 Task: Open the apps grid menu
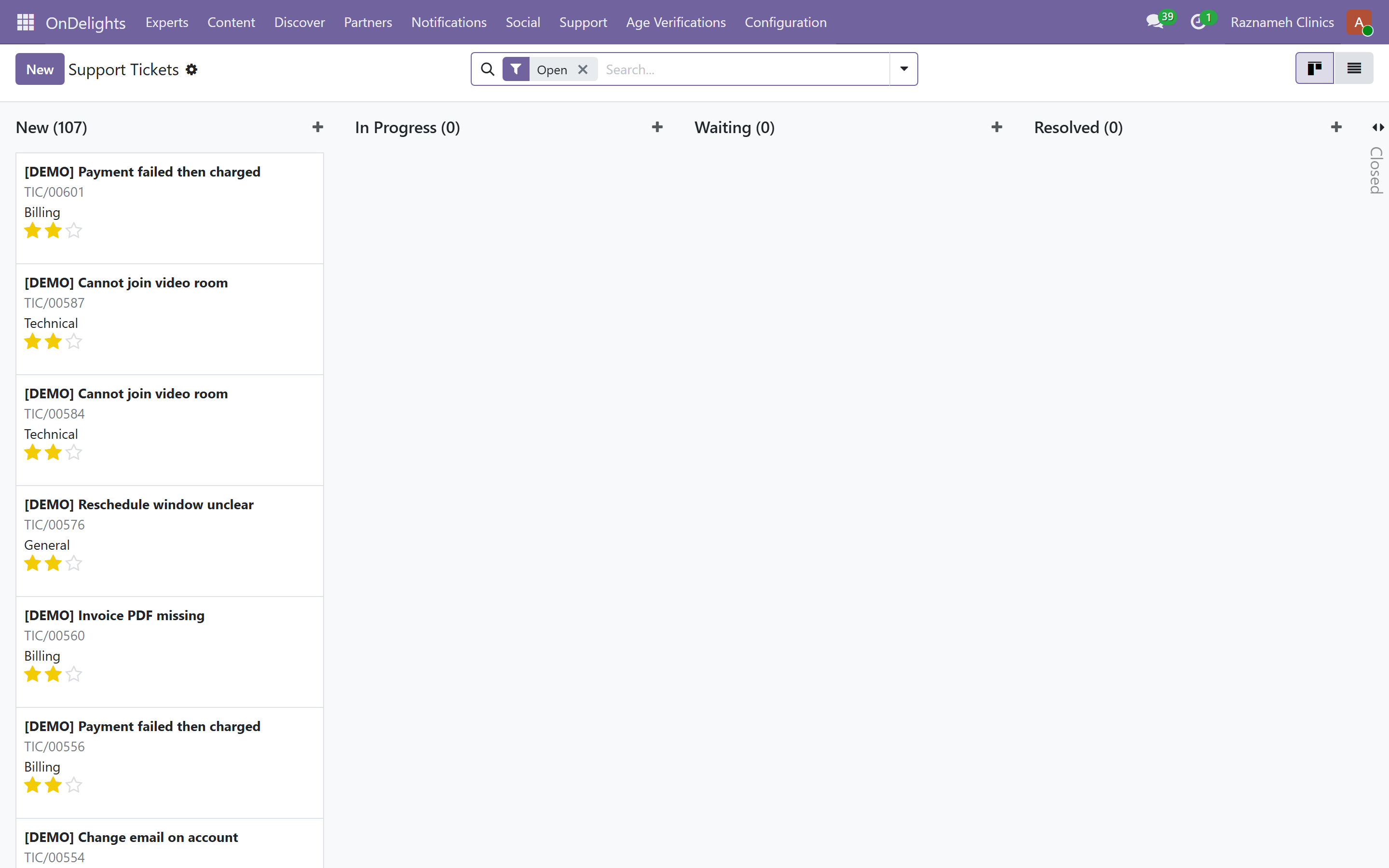(x=25, y=22)
